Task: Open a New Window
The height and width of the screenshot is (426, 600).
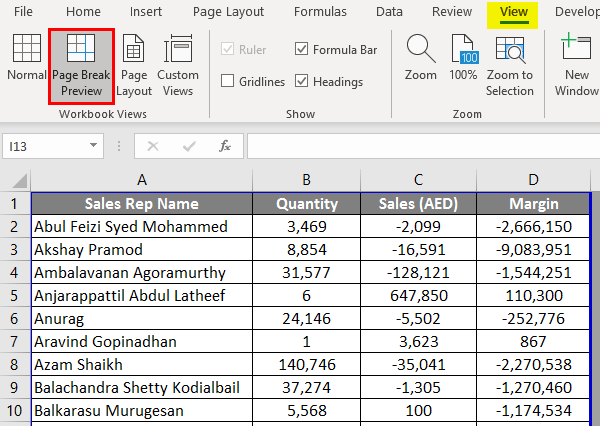Action: click(x=576, y=64)
